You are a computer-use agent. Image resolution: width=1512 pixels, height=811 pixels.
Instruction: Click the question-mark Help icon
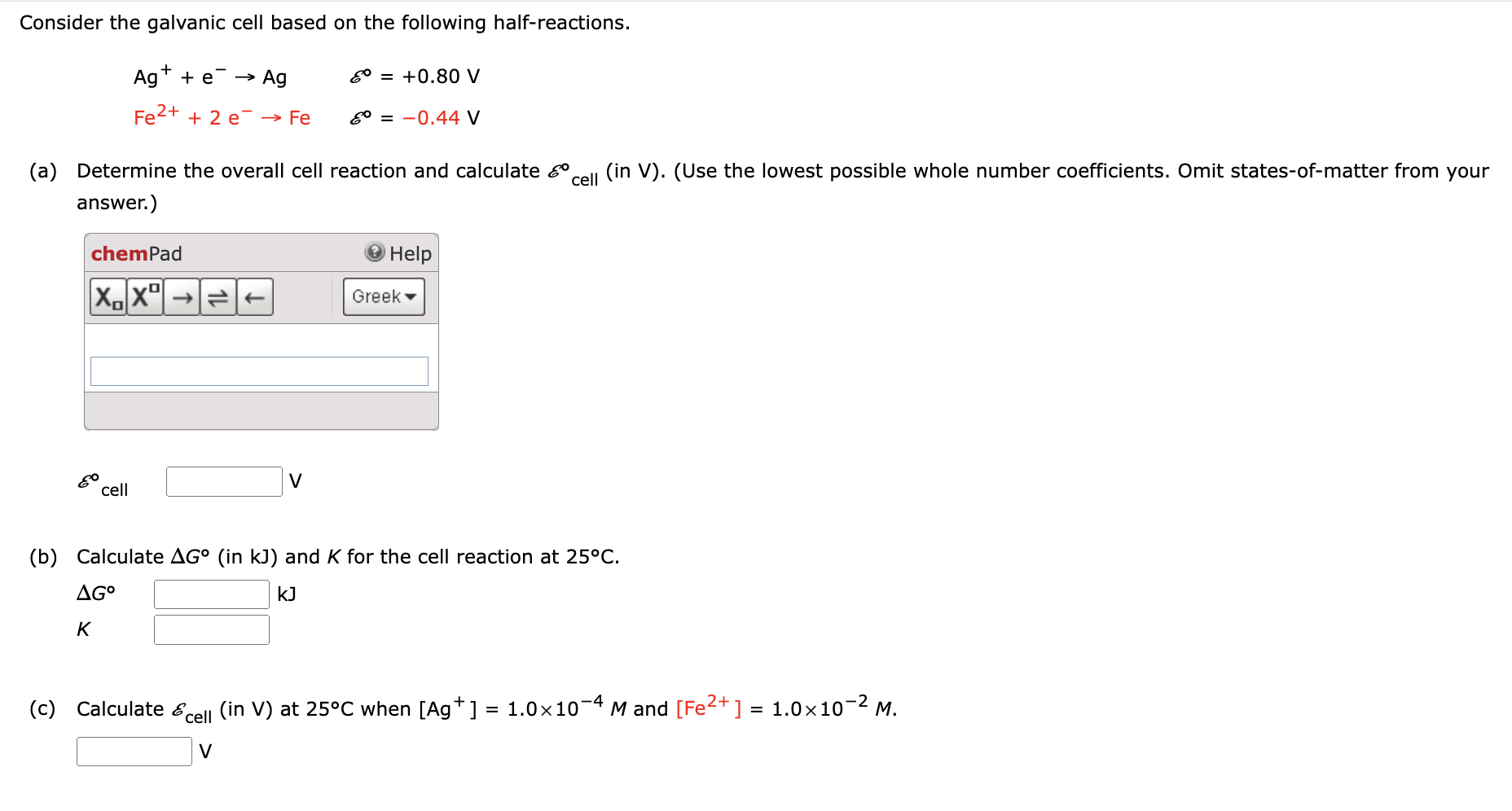coord(373,253)
